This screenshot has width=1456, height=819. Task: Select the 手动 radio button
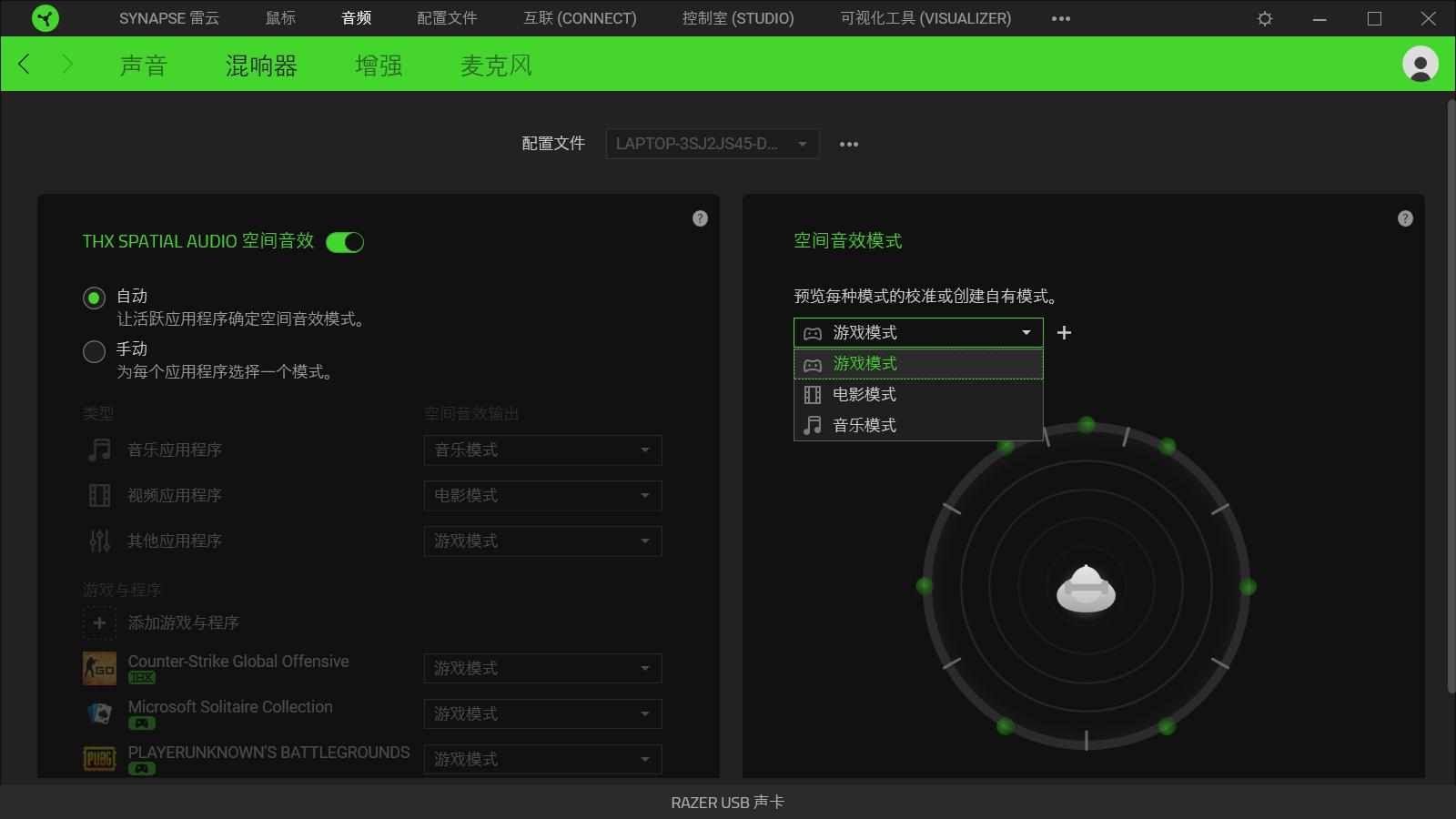(x=94, y=350)
